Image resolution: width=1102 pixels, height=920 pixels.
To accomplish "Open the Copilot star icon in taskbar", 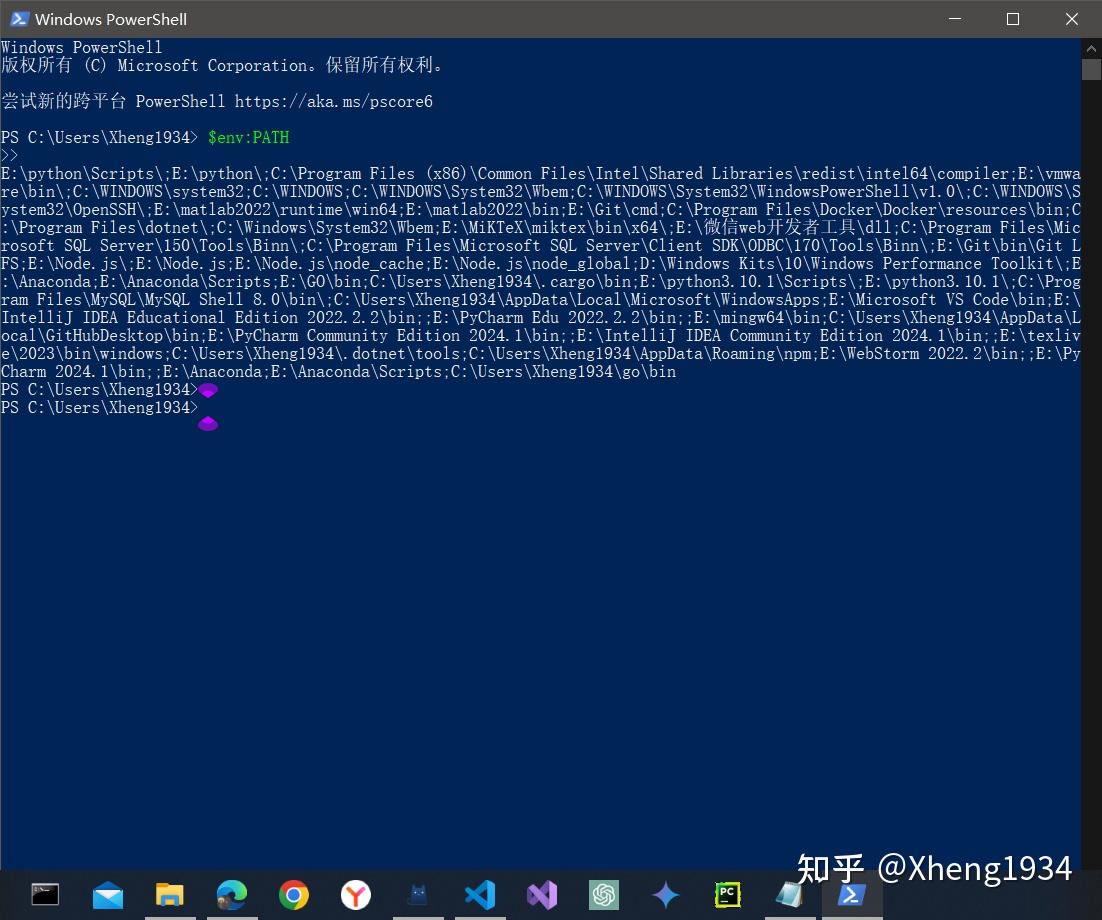I will pyautogui.click(x=665, y=895).
